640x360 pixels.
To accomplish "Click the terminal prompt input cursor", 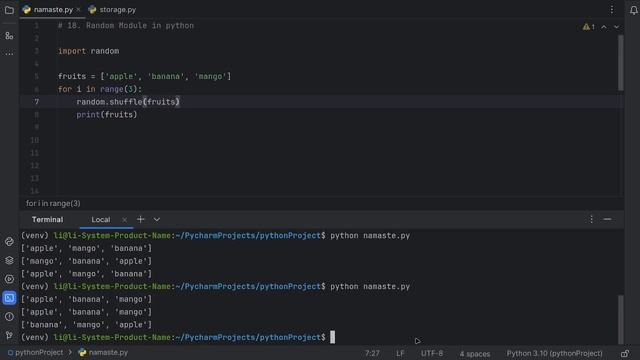I will (333, 337).
